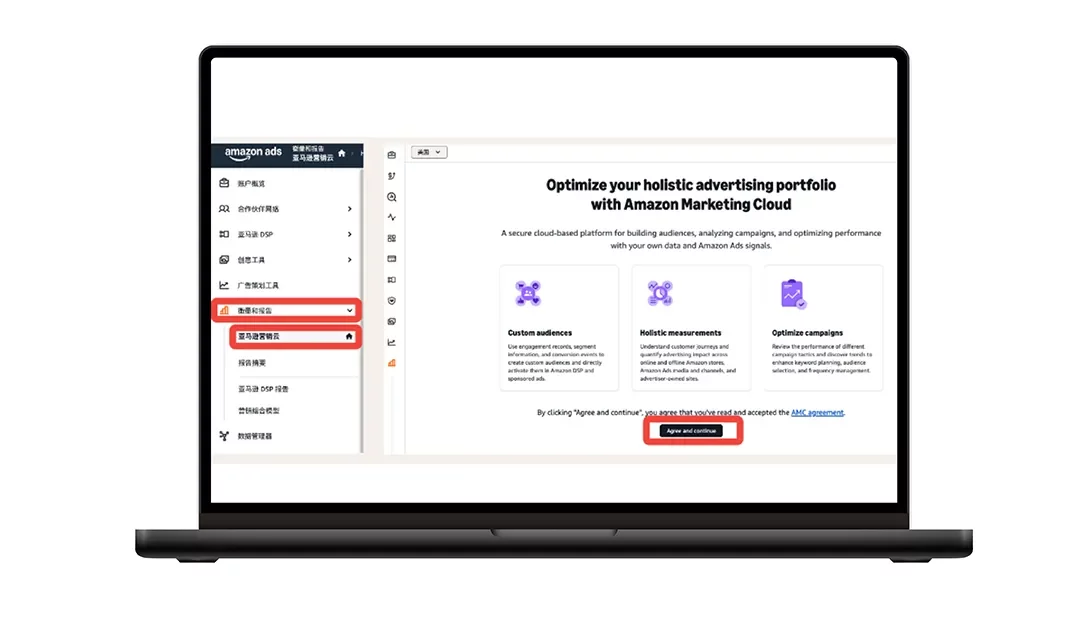Open the country dropdown above the page heading
The width and height of the screenshot is (1080, 623).
(x=429, y=152)
